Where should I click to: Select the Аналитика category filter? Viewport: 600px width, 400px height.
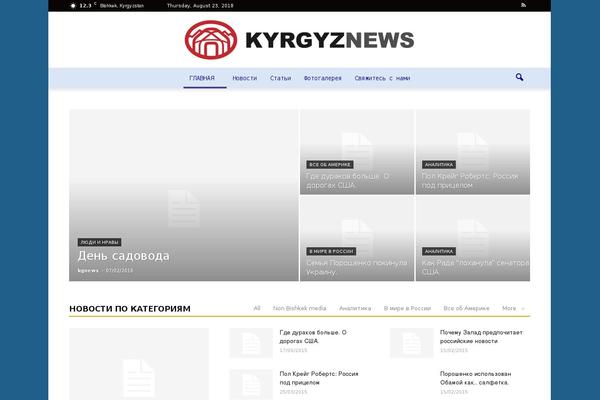pos(355,308)
